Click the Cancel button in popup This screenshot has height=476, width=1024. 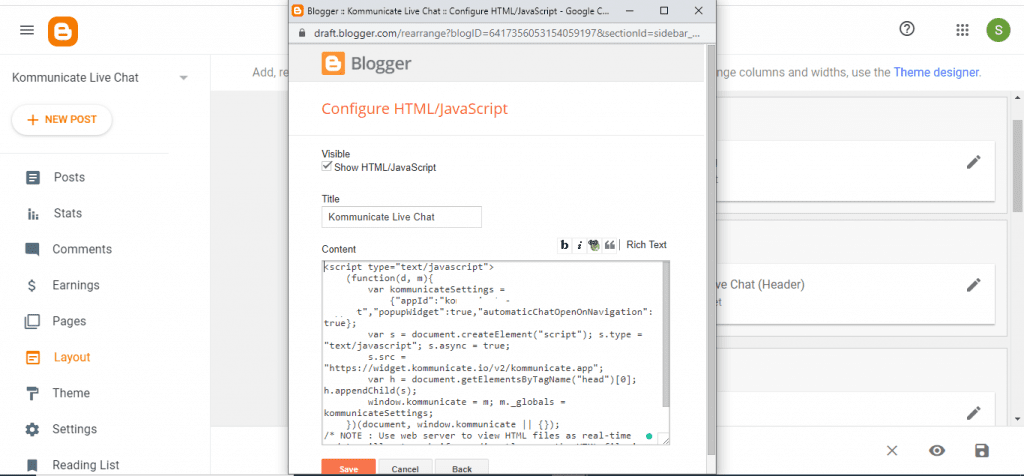tap(406, 468)
